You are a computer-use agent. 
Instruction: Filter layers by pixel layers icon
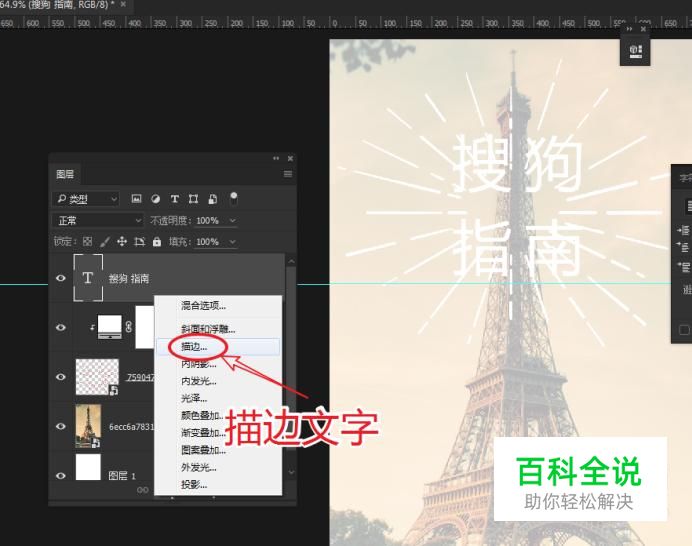(136, 199)
